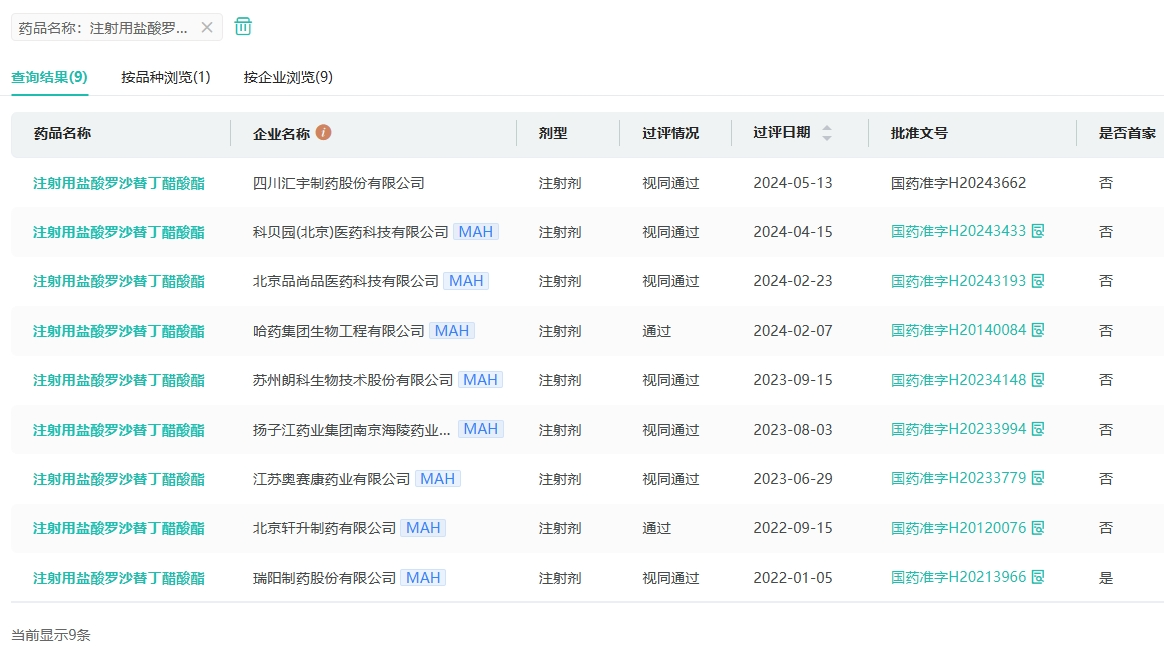Click the trash icon to clear filters
This screenshot has width=1164, height=649.
243,27
